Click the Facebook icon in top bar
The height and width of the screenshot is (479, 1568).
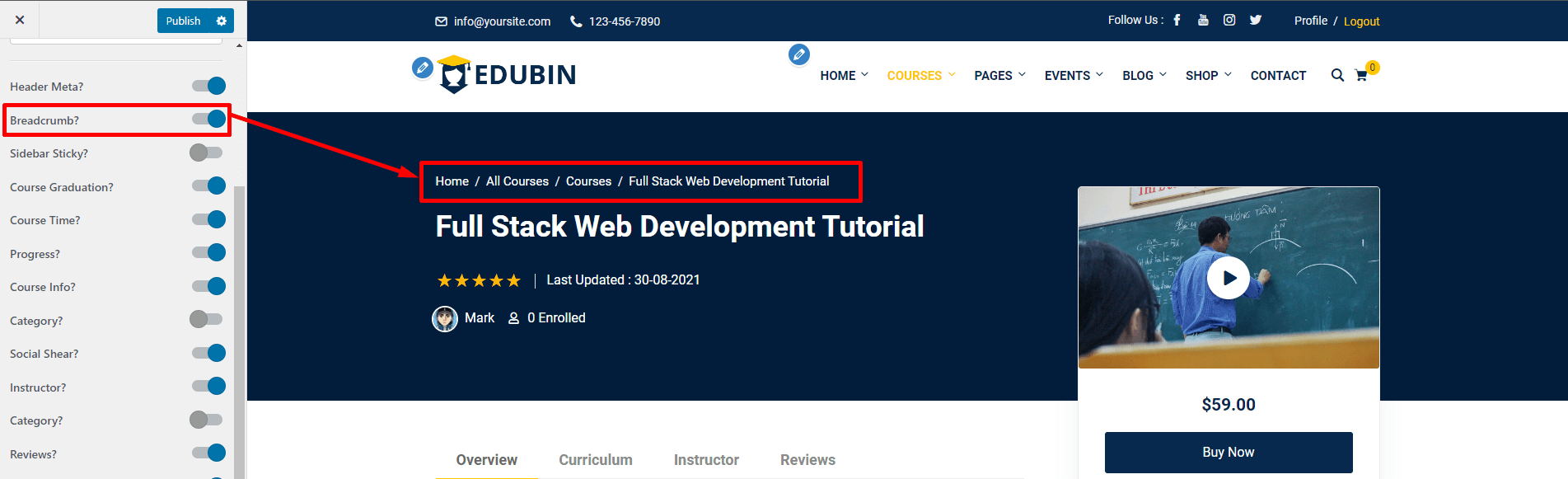point(1177,21)
